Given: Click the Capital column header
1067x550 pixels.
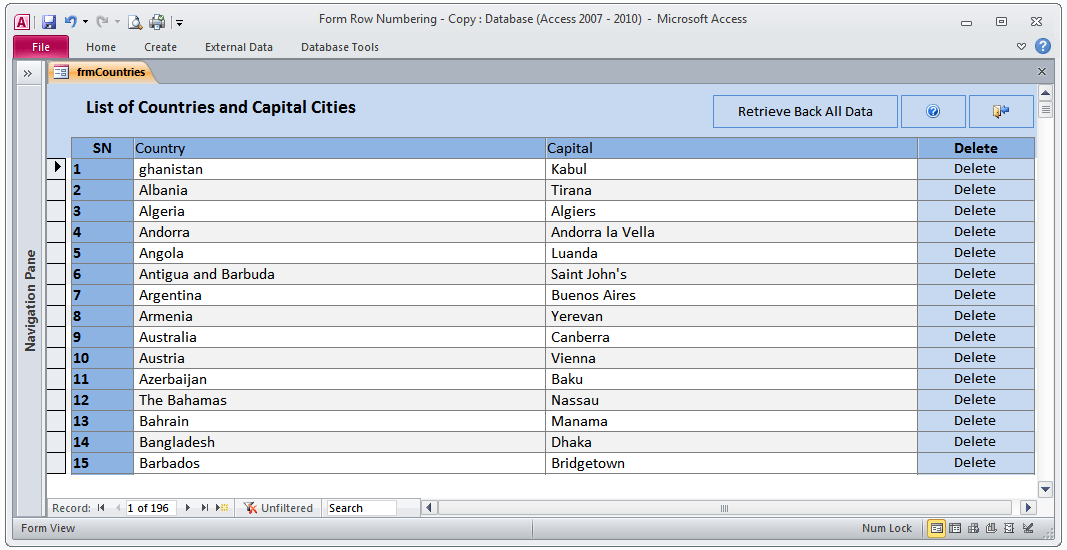Looking at the screenshot, I should pos(732,148).
